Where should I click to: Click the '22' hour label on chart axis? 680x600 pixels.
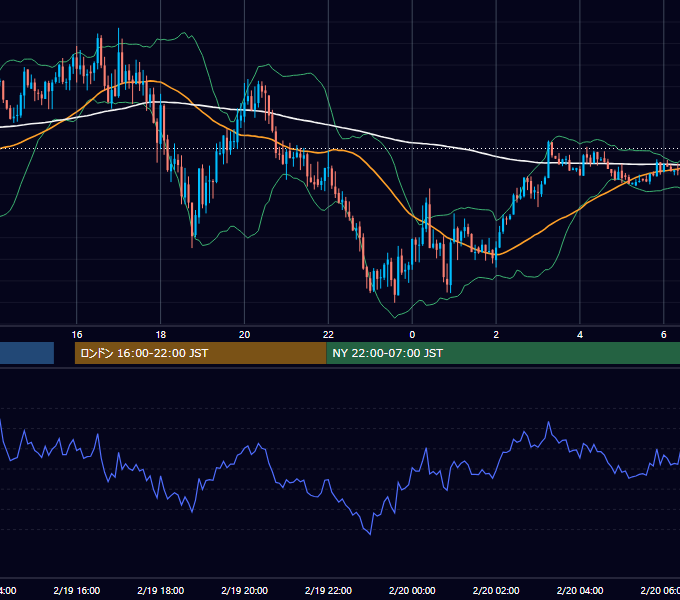pyautogui.click(x=328, y=334)
